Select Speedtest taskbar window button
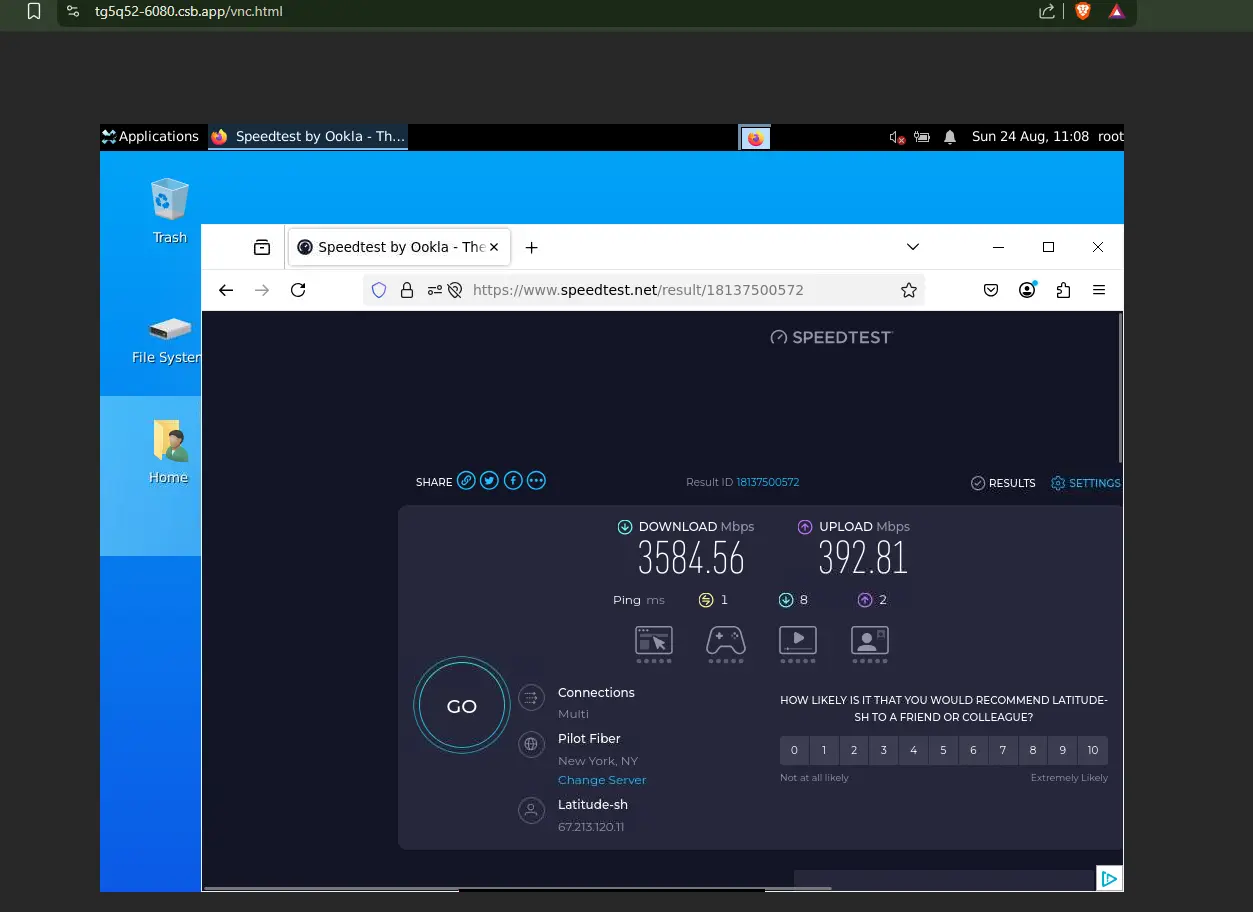Image resolution: width=1253 pixels, height=912 pixels. pos(308,137)
